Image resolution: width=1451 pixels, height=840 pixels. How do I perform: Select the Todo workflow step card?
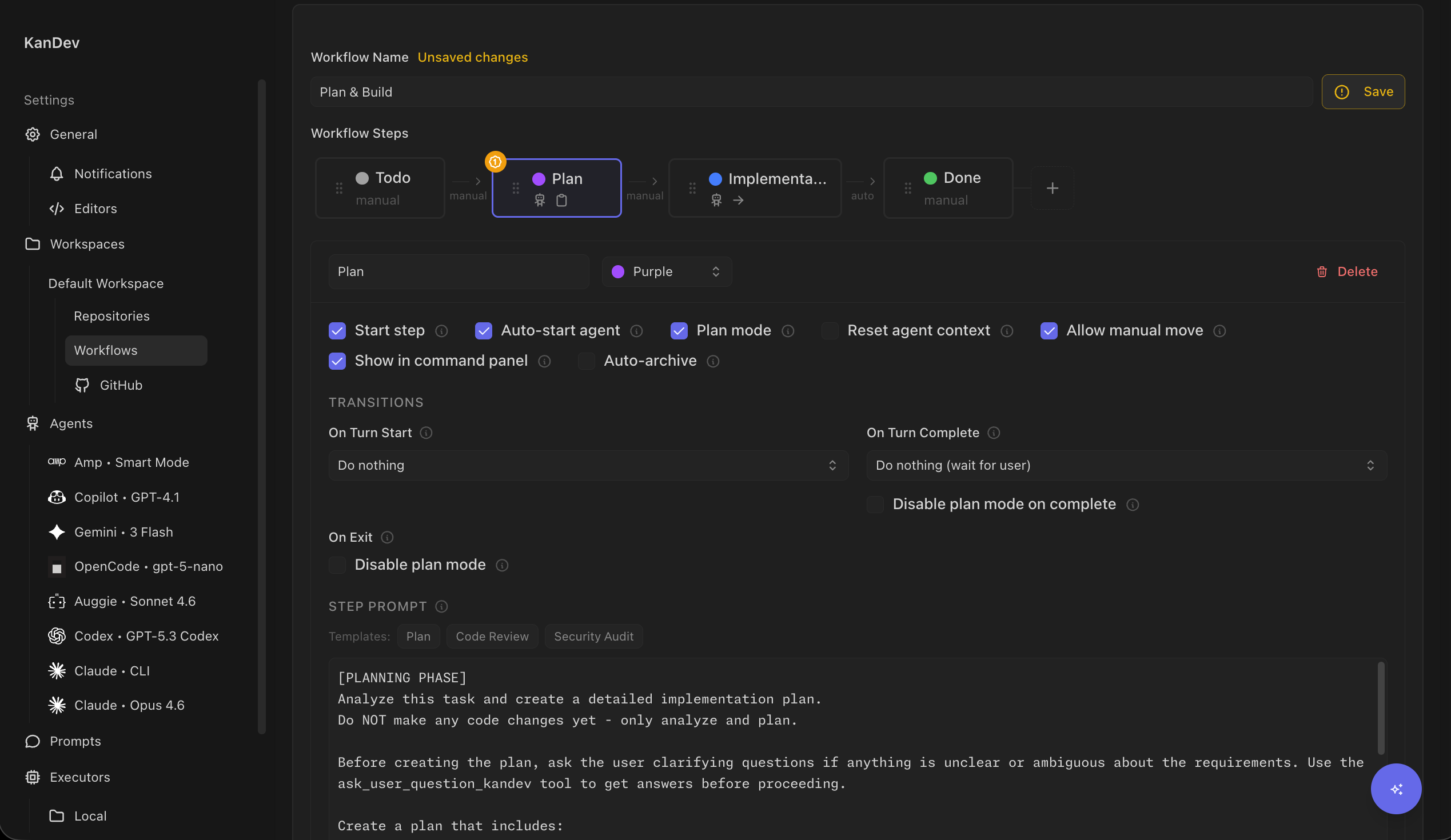point(380,188)
